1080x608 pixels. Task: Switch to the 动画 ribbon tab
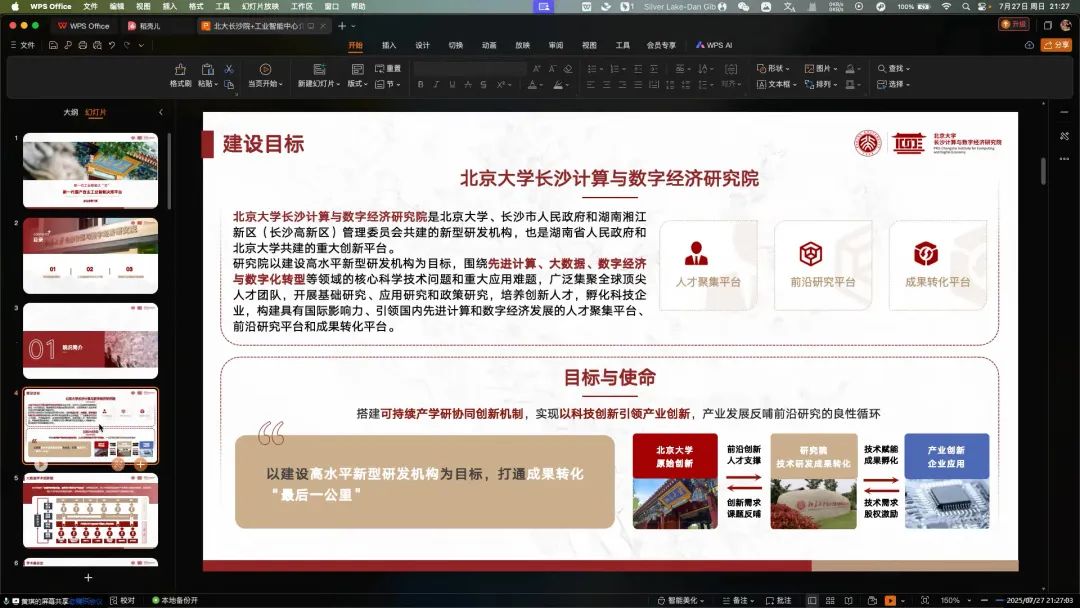point(489,44)
